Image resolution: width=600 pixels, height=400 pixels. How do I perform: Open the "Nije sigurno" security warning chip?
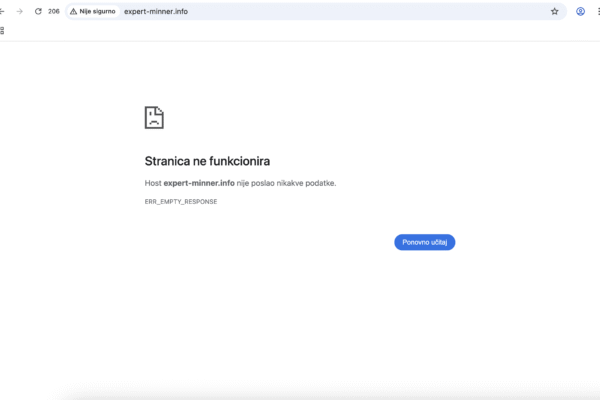point(93,11)
